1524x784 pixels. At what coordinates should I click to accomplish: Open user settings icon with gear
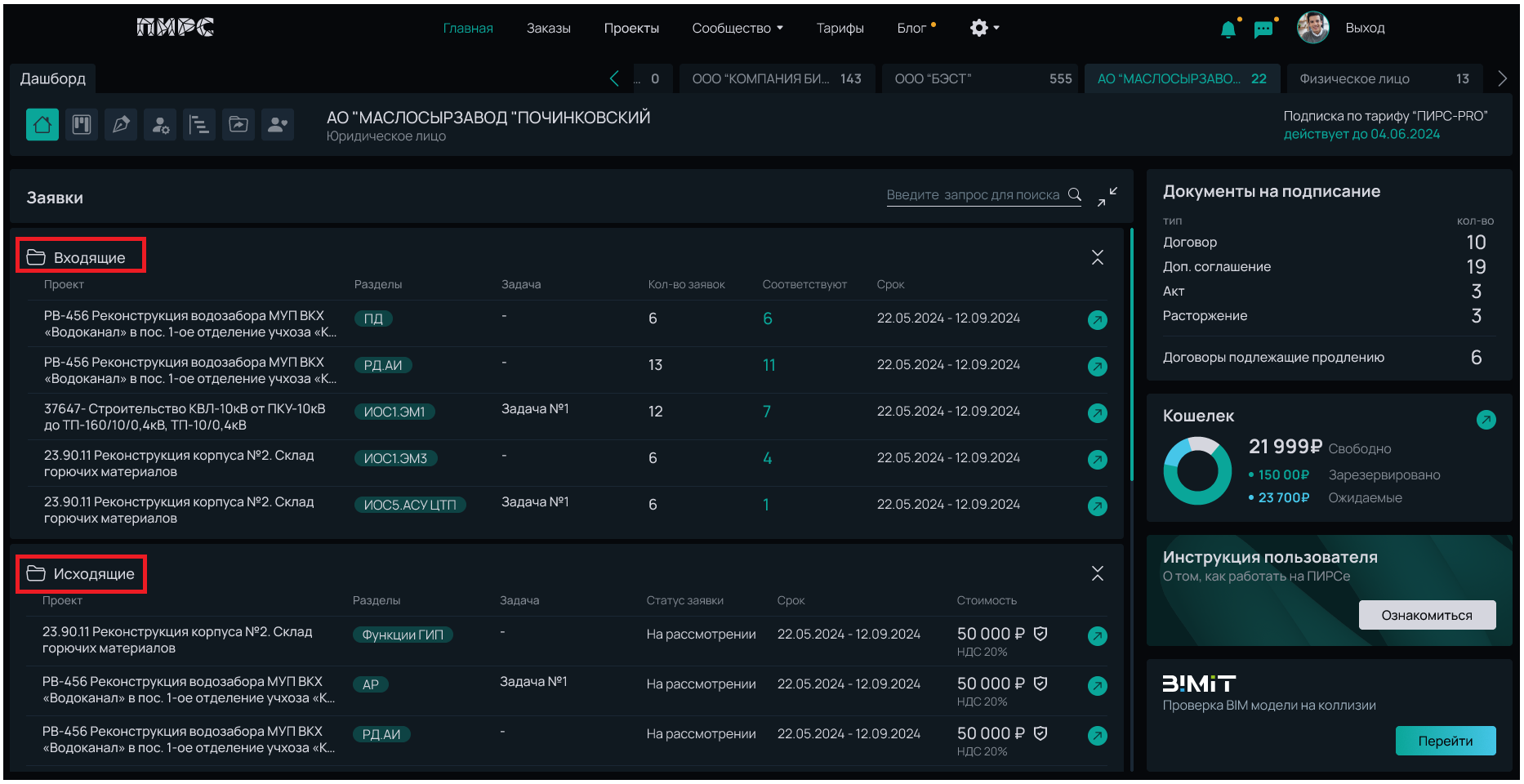pyautogui.click(x=160, y=125)
